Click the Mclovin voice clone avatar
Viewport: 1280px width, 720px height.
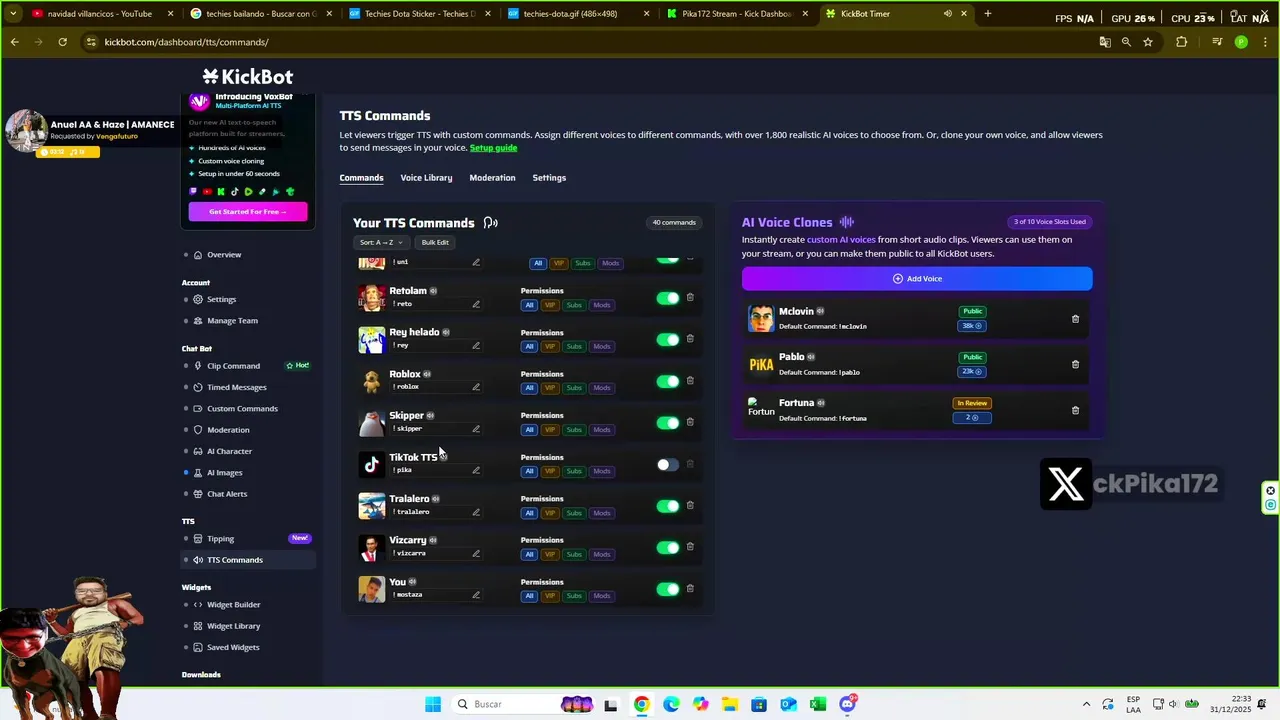click(x=761, y=319)
